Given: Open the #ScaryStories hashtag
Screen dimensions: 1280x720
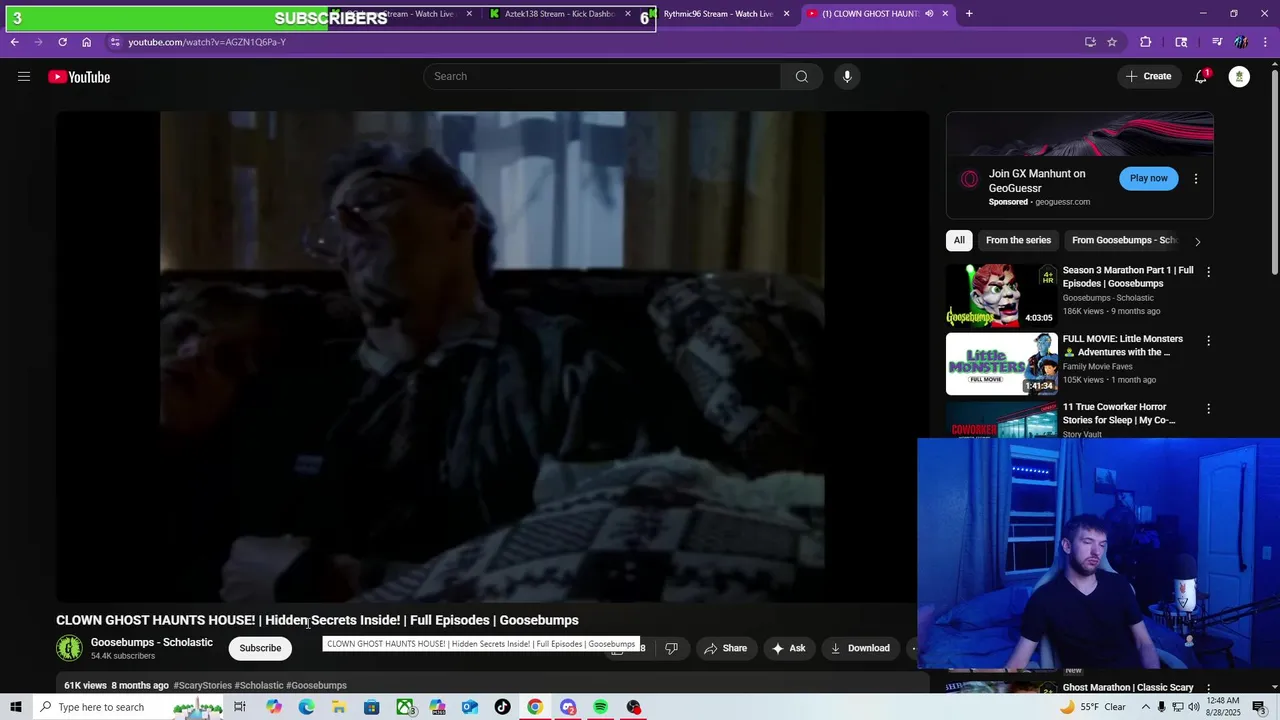Looking at the screenshot, I should [x=203, y=686].
